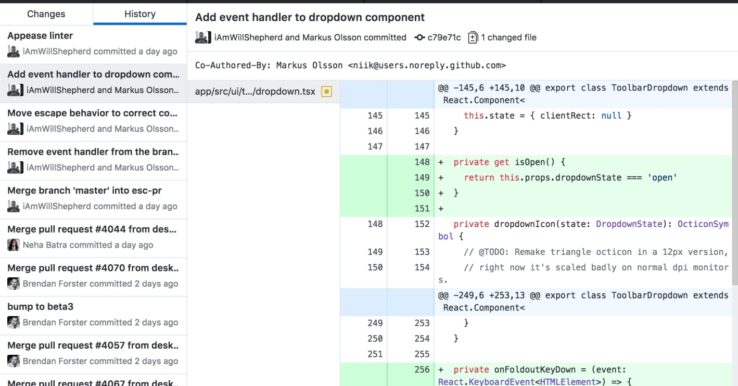Image resolution: width=738 pixels, height=386 pixels.
Task: Click the commit title 'Add event handler to dropdown component'
Action: pos(310,17)
